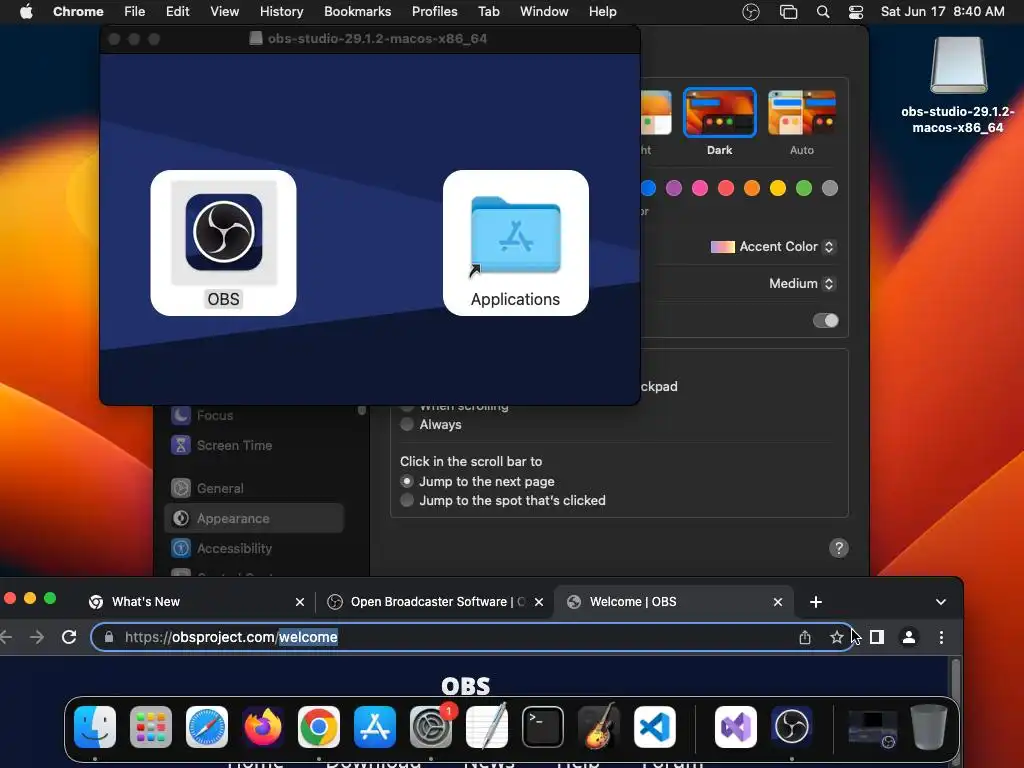The image size is (1024, 768).
Task: Close the What's New tab
Action: coord(300,601)
